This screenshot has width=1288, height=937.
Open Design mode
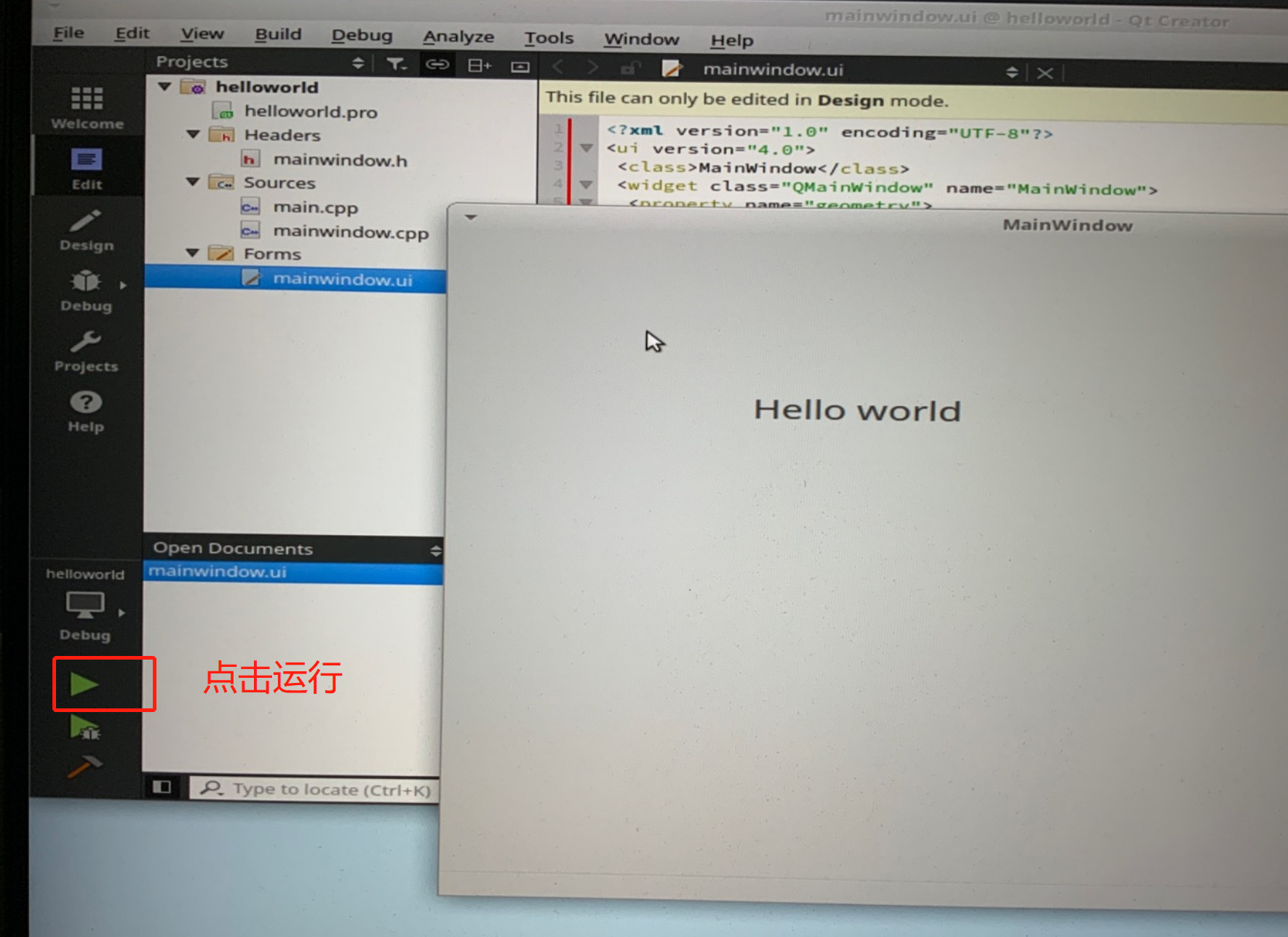pyautogui.click(x=87, y=229)
